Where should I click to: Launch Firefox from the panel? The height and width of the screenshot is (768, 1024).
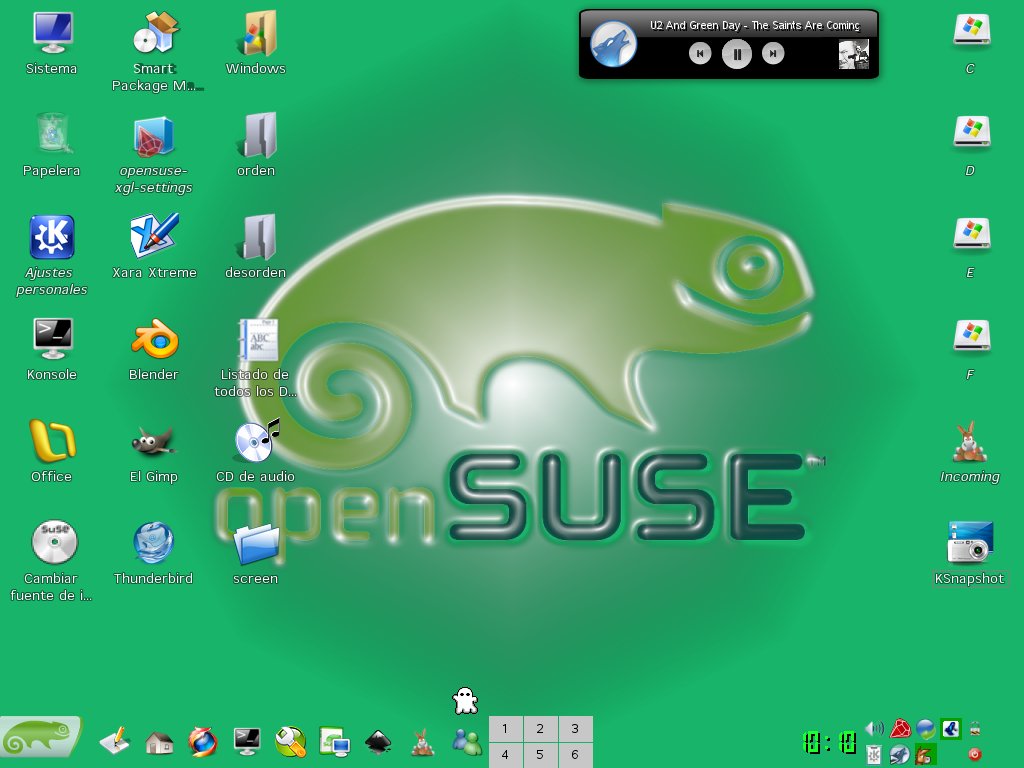tap(202, 743)
